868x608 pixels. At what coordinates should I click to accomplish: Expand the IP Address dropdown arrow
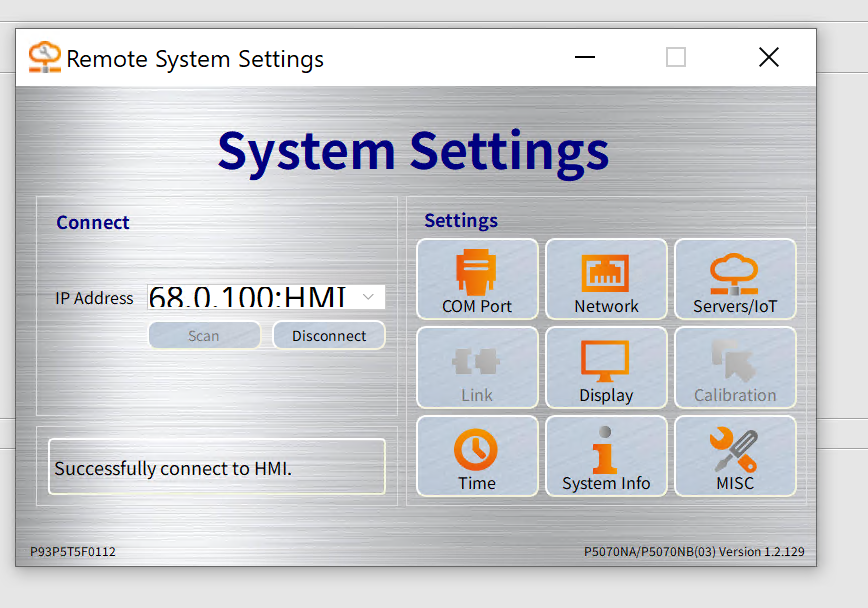coord(369,297)
